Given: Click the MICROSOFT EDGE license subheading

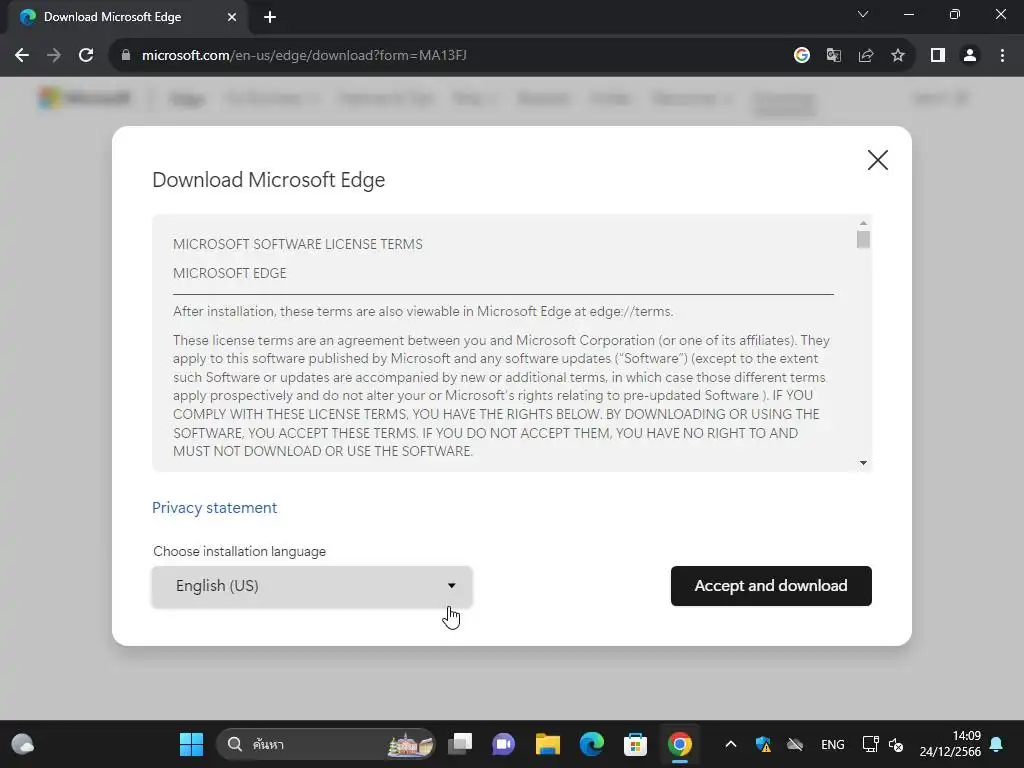Looking at the screenshot, I should (230, 273).
